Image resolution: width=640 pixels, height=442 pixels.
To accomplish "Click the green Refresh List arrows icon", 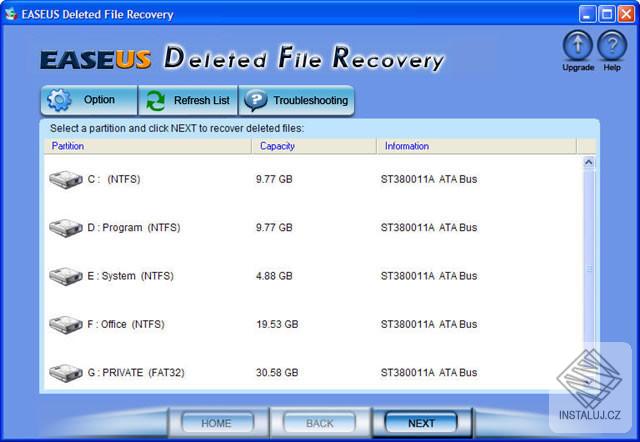I will [156, 100].
